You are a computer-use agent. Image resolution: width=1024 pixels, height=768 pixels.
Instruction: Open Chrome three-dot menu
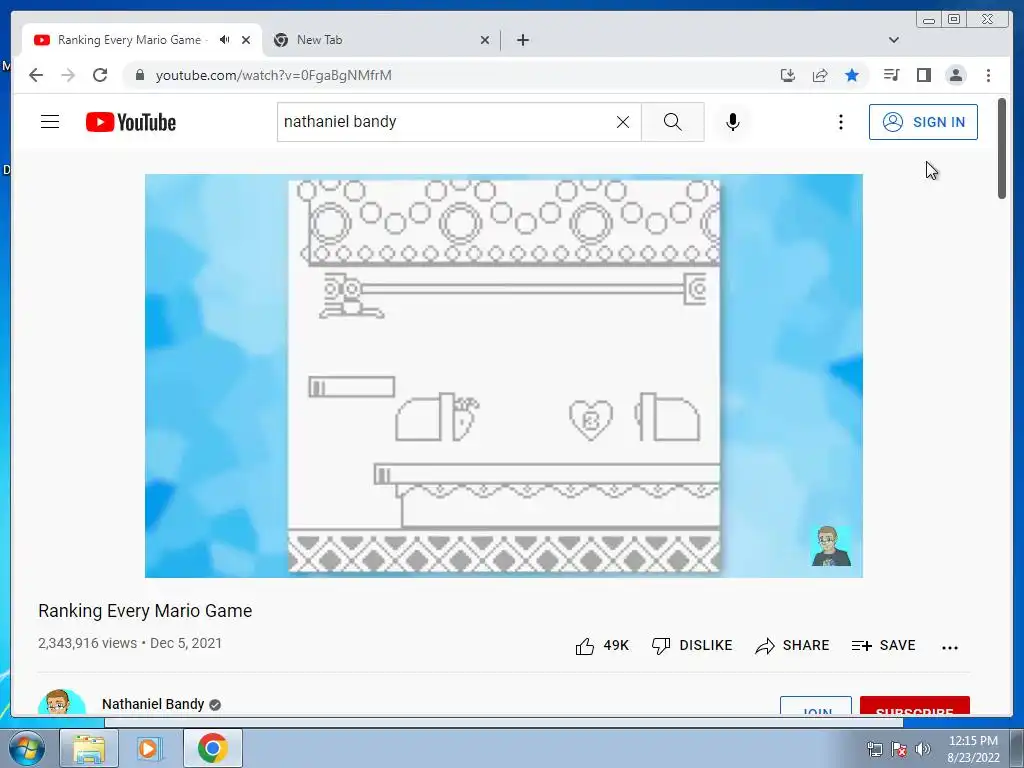tap(988, 75)
